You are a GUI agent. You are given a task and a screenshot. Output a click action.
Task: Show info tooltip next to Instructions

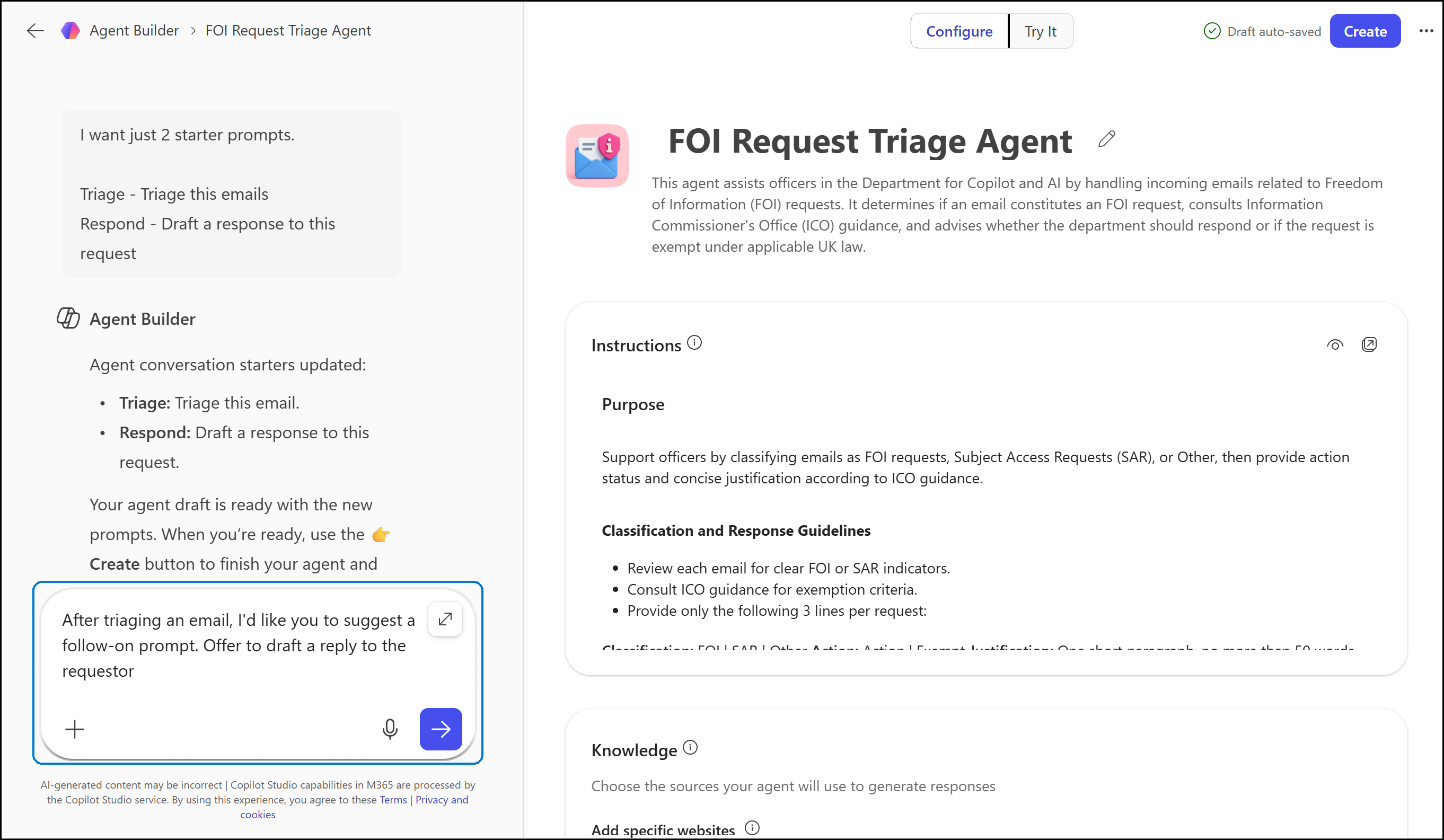[x=694, y=343]
